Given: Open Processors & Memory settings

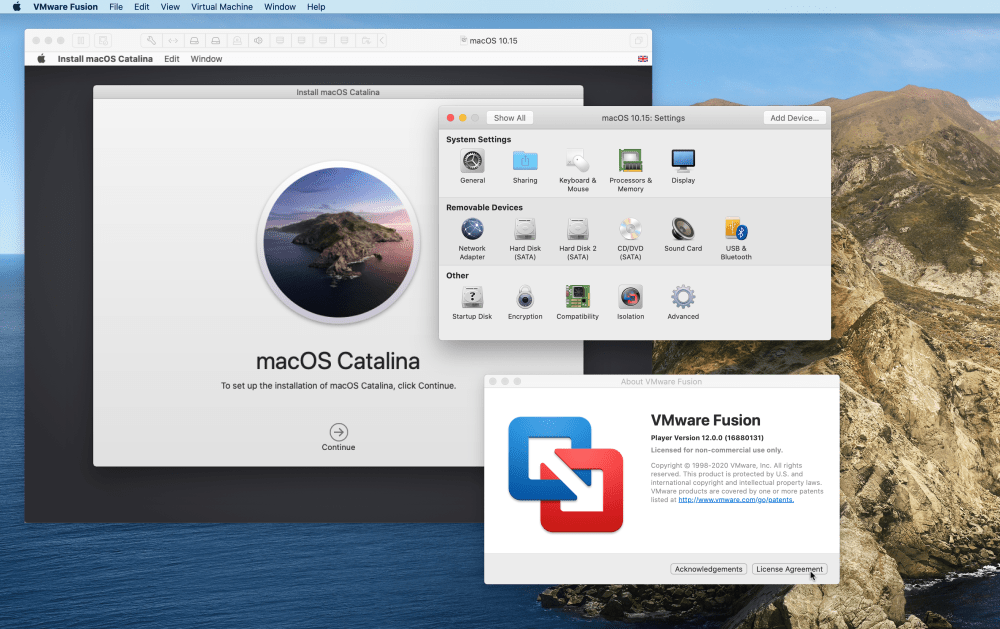Looking at the screenshot, I should pyautogui.click(x=630, y=162).
